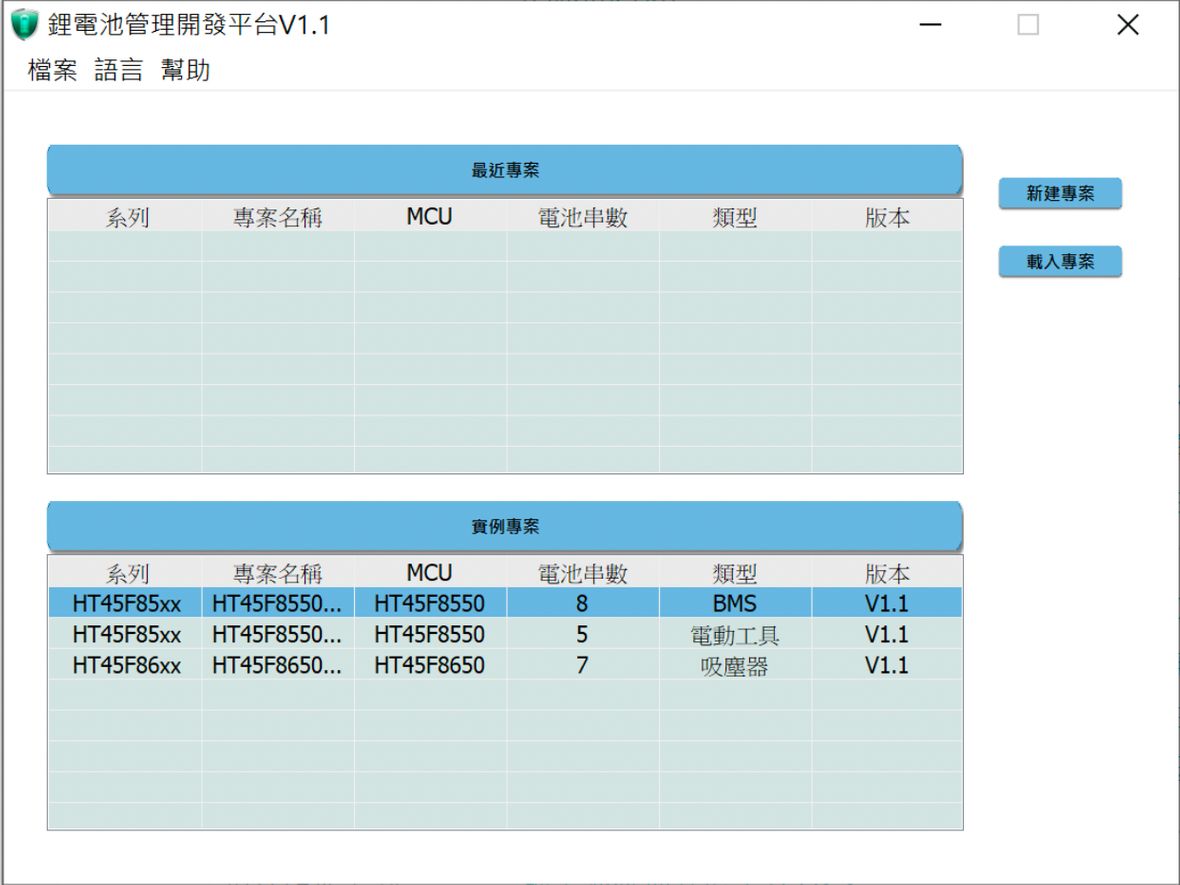Select the 吸塵器 type cell
The height and width of the screenshot is (885, 1180).
734,665
